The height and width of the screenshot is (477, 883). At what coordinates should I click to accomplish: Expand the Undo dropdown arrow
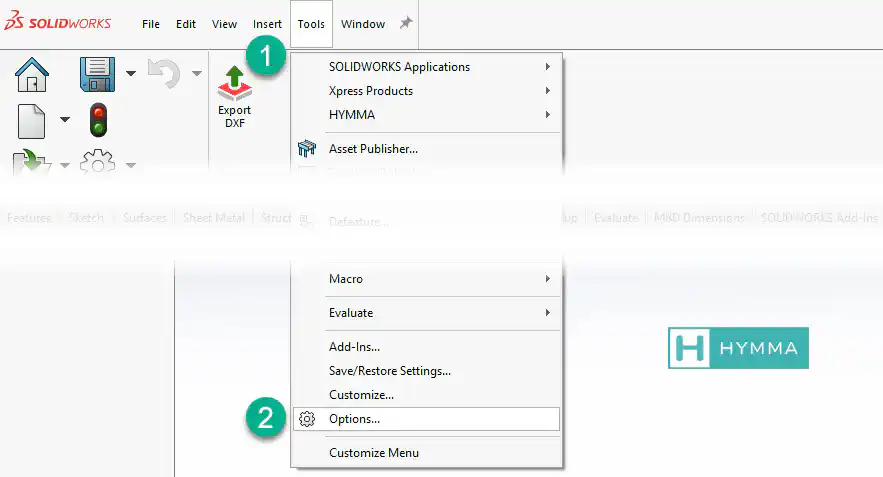(197, 73)
